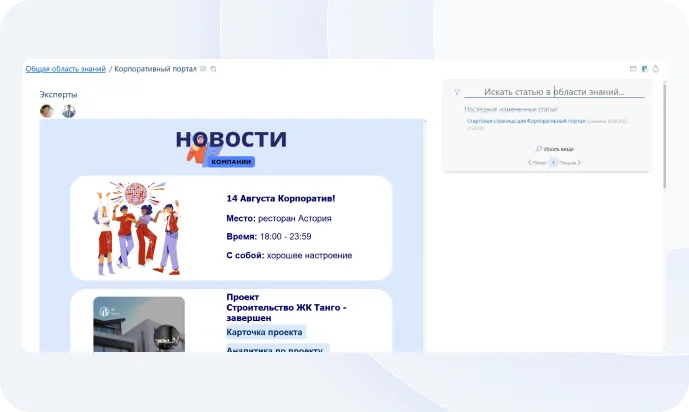The height and width of the screenshot is (412, 689).
Task: Select page 1 in pagination
Action: click(553, 162)
